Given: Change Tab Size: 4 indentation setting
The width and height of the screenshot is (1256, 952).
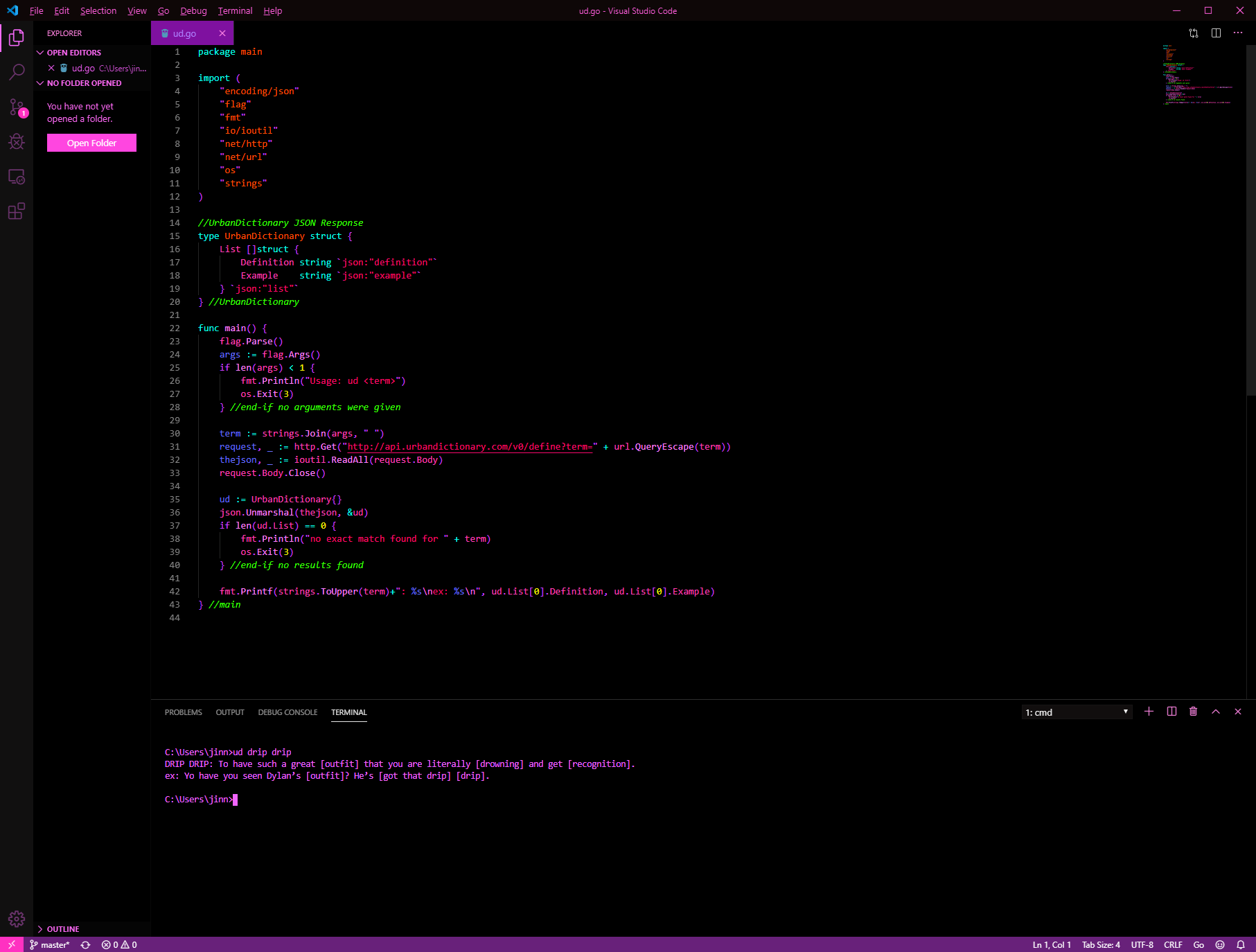Looking at the screenshot, I should (x=1101, y=944).
